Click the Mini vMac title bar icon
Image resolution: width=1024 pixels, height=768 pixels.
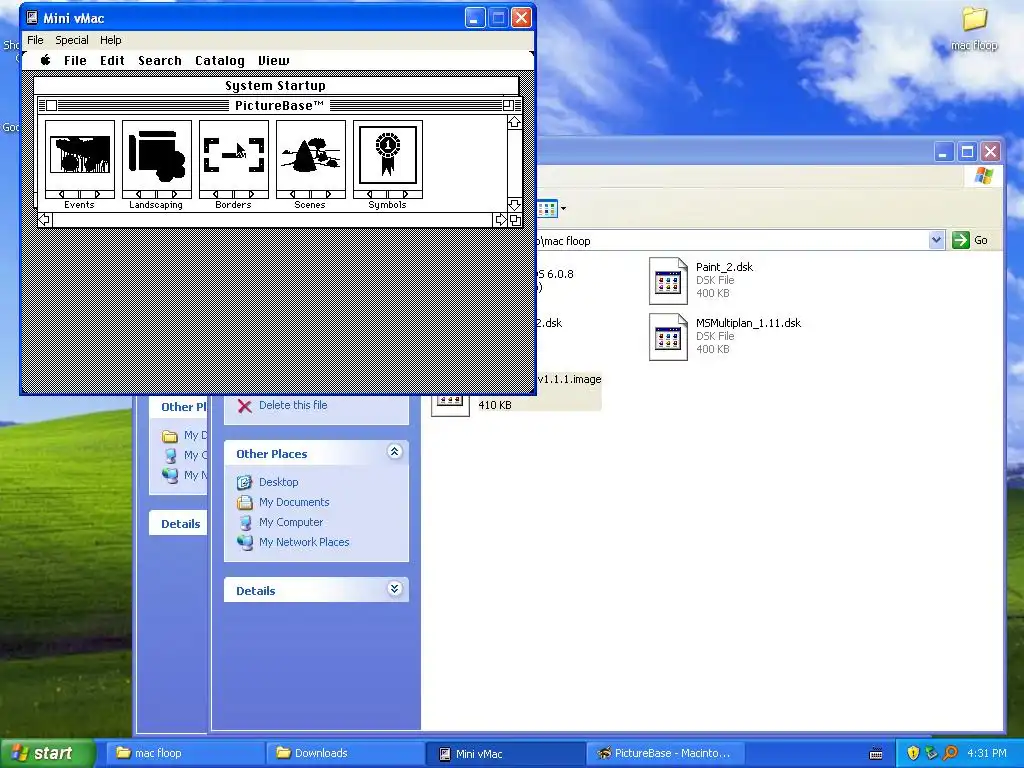(32, 18)
